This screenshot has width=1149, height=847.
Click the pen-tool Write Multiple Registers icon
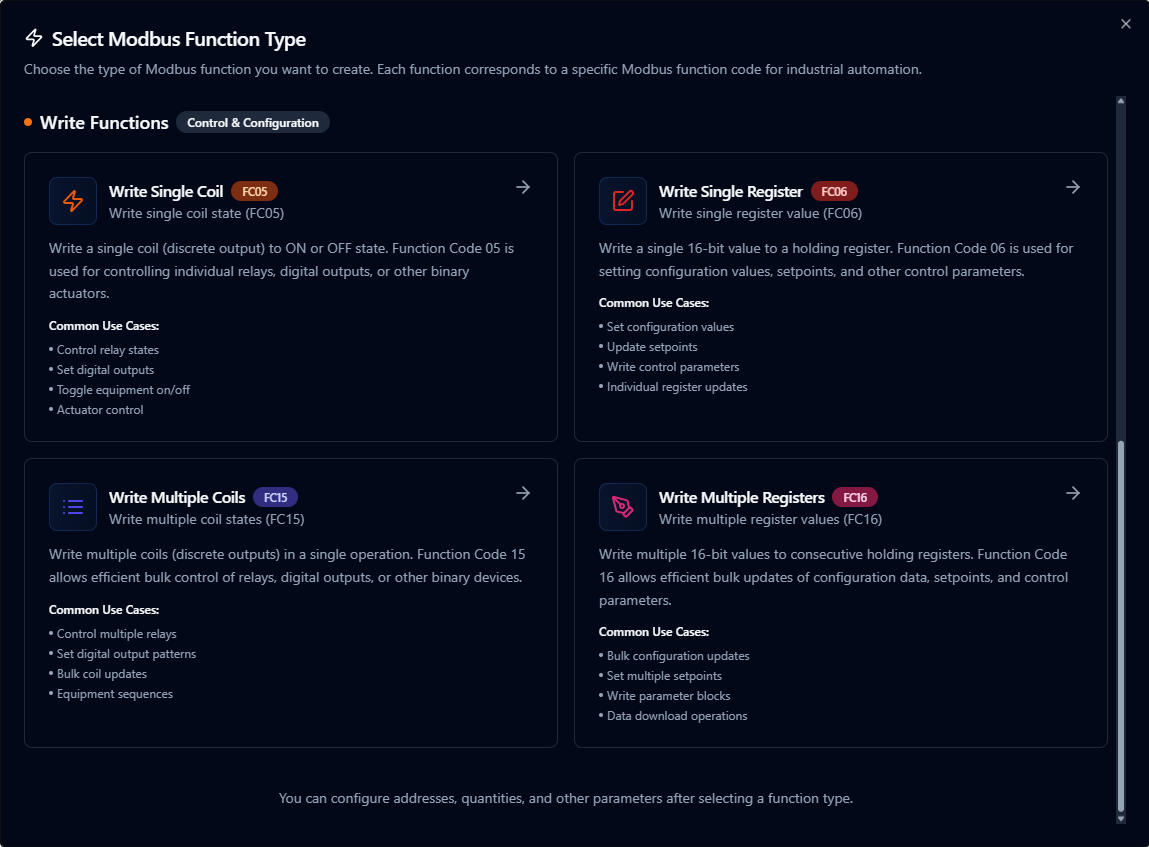[623, 507]
